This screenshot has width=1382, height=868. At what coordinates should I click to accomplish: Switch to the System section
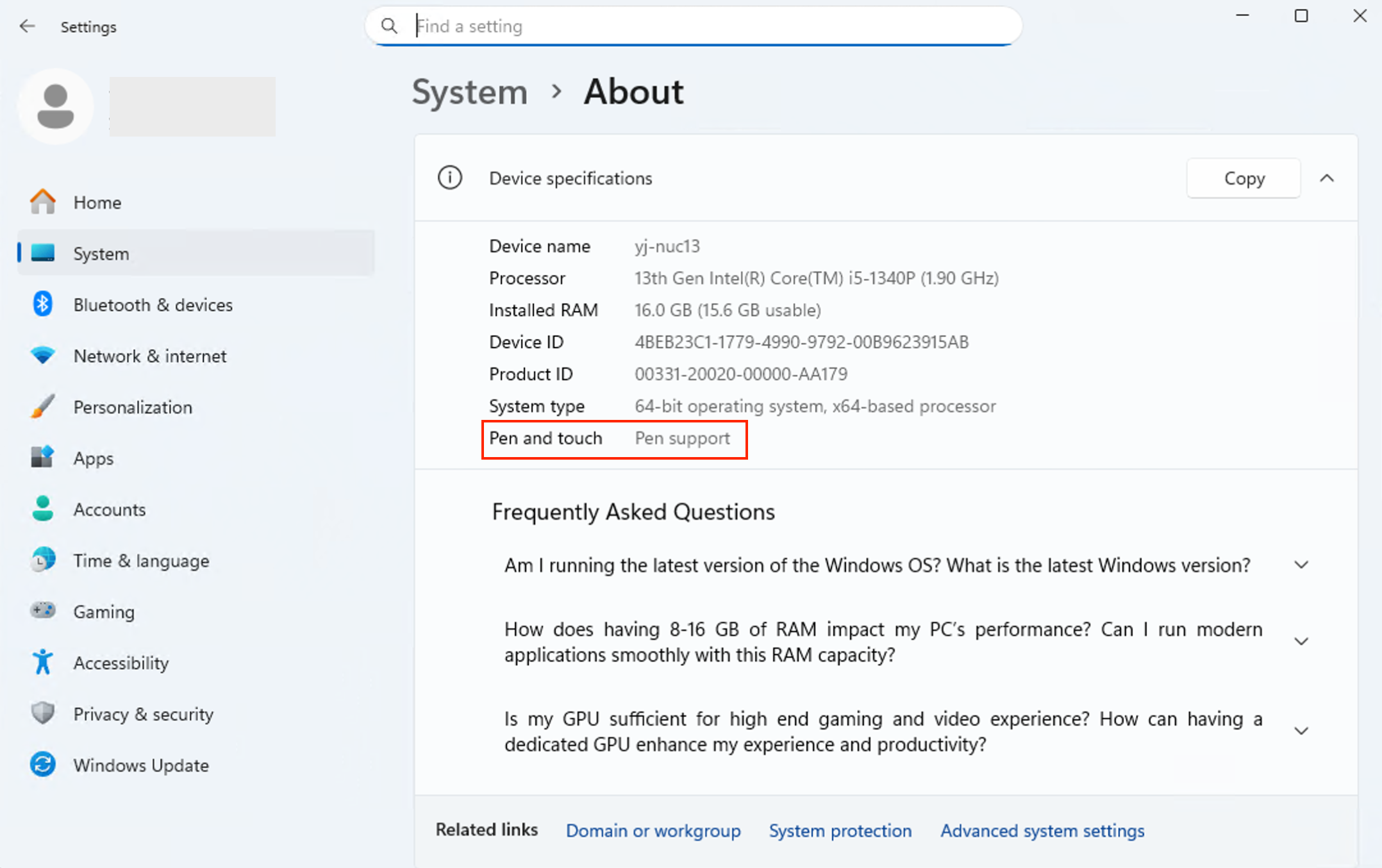pos(101,253)
